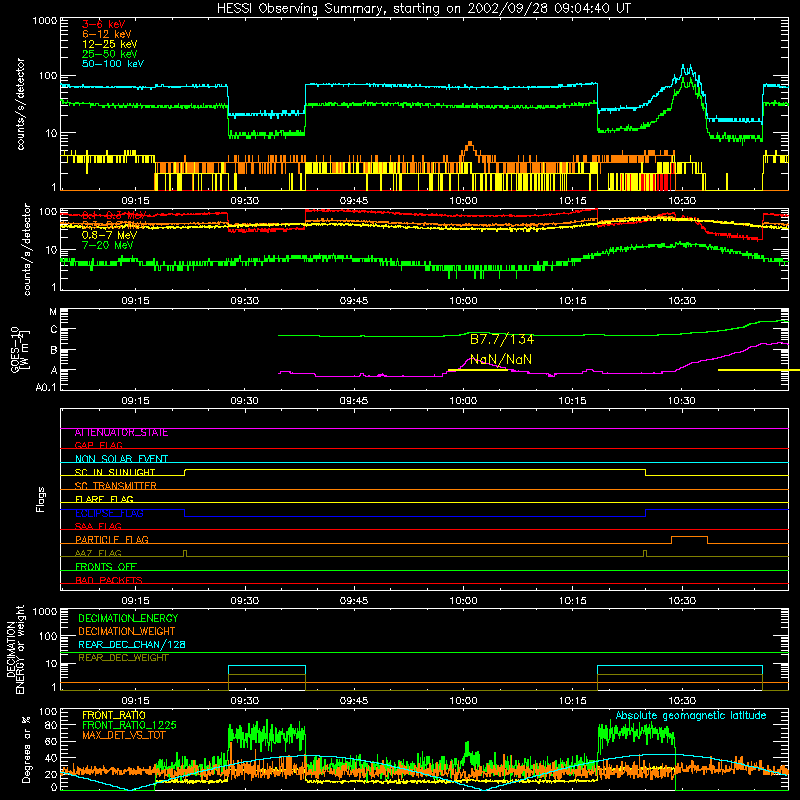This screenshot has height=800, width=800.
Task: Click the REAR_DEC_CHAN/128 legend label
Action: tap(132, 645)
